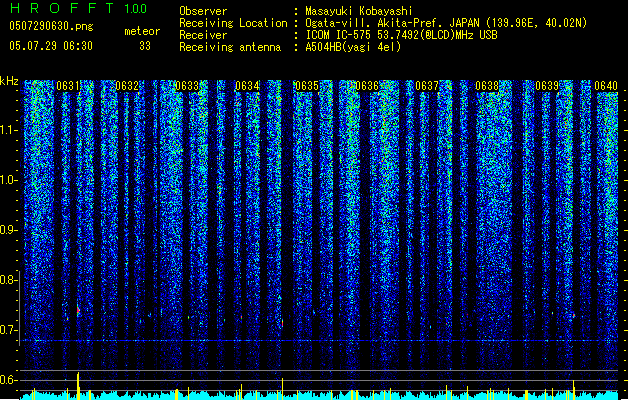Click the Receiving antenna label
This screenshot has height=400, width=629.
pyautogui.click(x=230, y=47)
